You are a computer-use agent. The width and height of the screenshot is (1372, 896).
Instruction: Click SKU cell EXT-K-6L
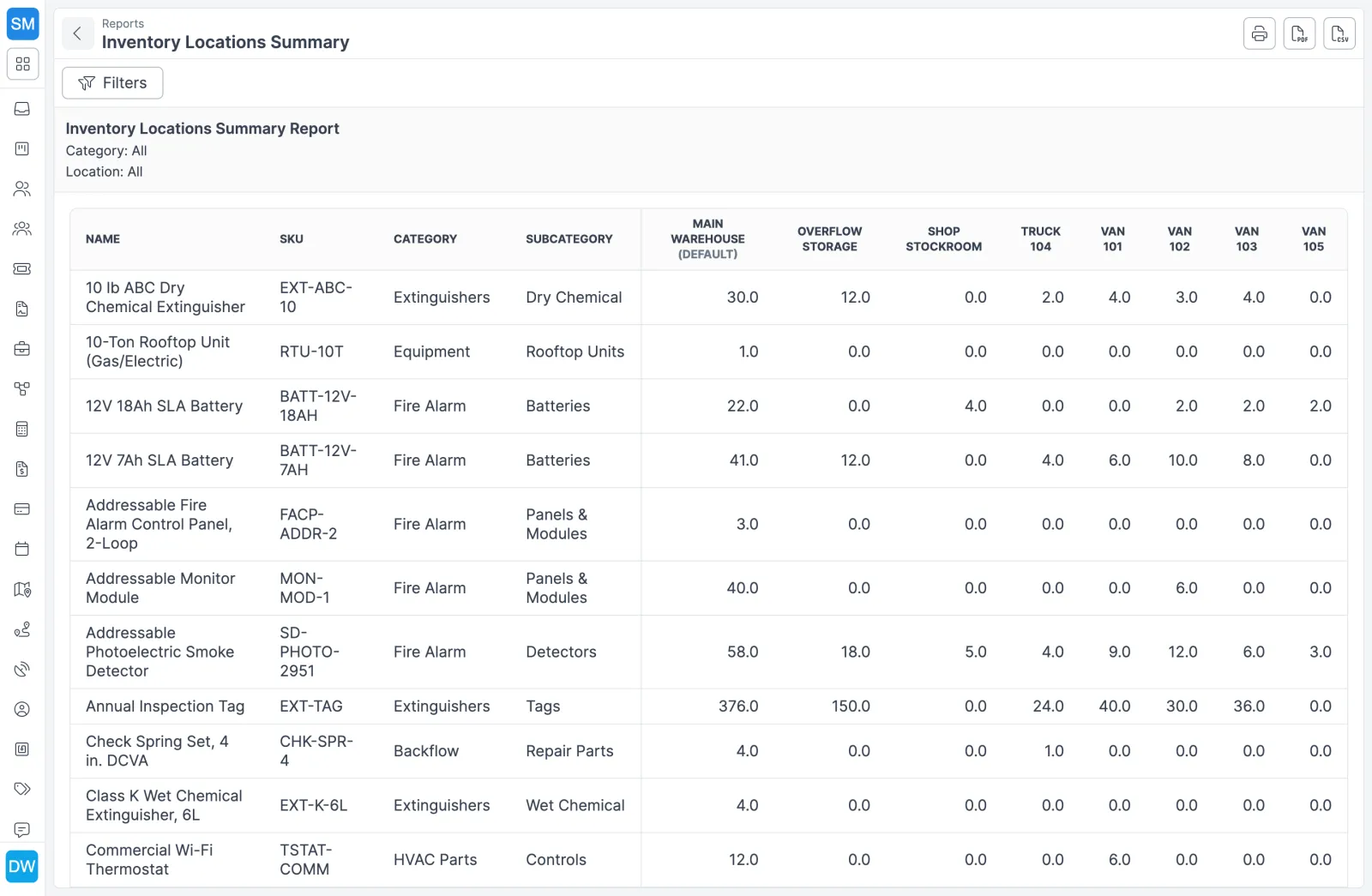click(x=314, y=806)
